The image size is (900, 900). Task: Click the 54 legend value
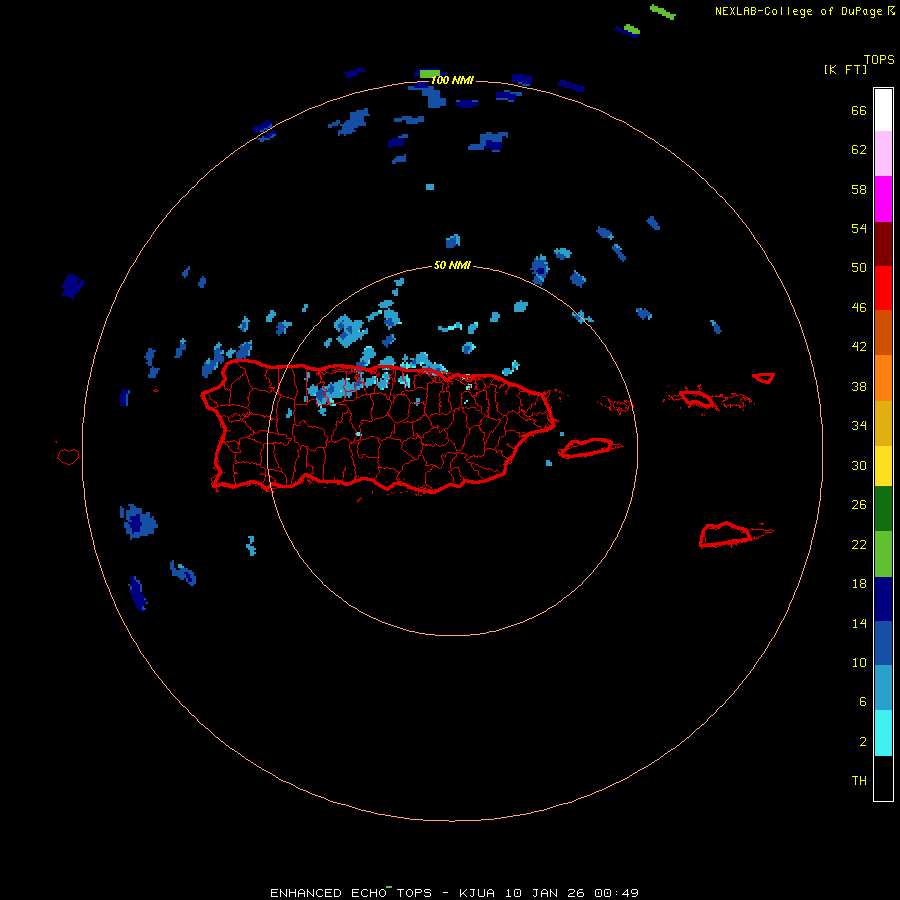(859, 228)
